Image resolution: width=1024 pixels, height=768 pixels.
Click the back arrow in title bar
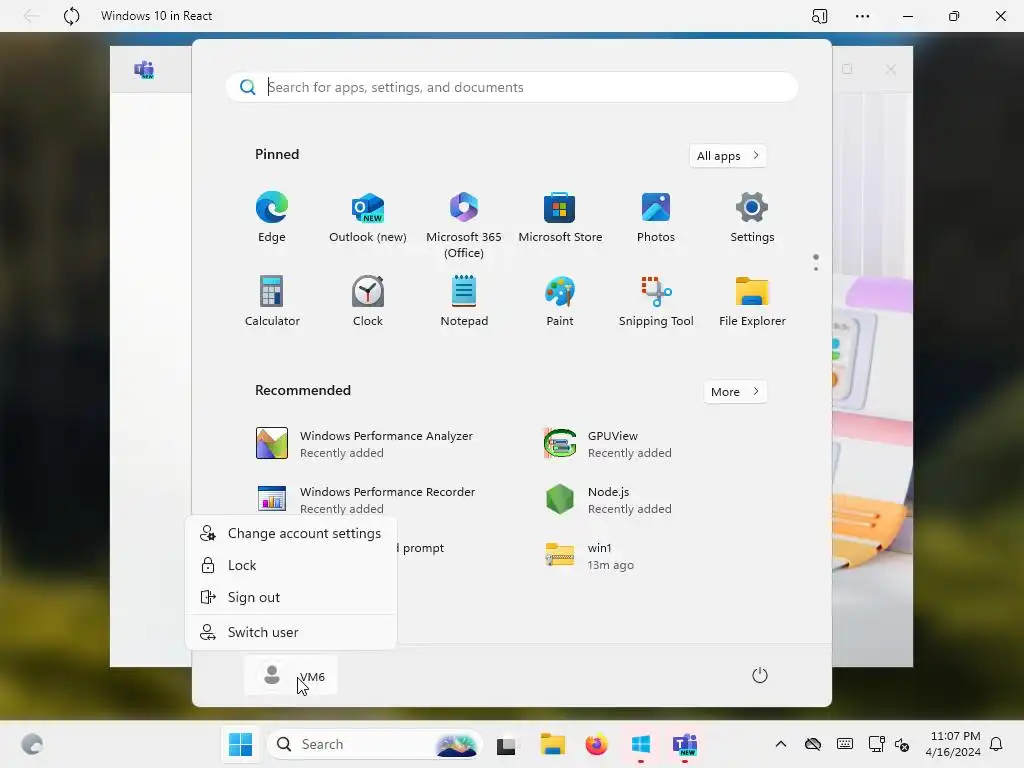[31, 16]
